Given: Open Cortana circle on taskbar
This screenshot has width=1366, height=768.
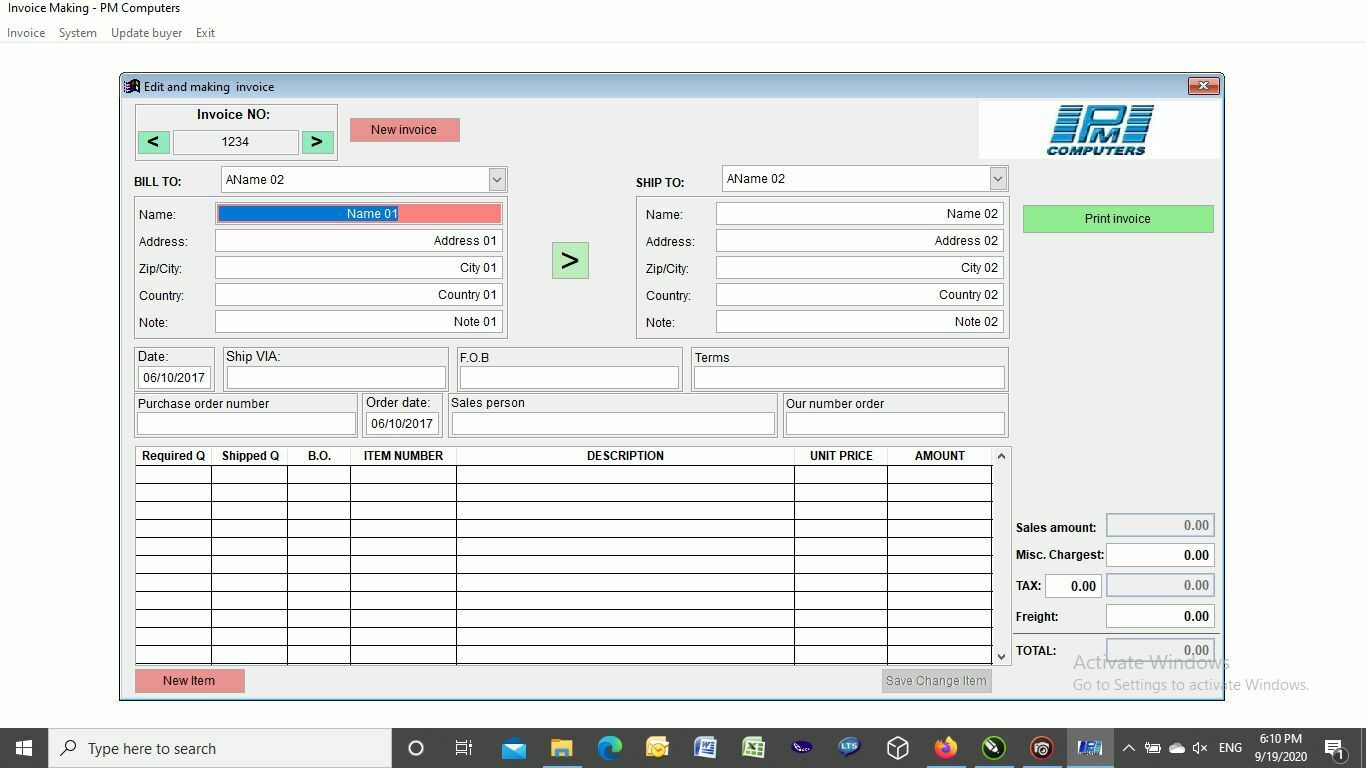Looking at the screenshot, I should click(416, 748).
